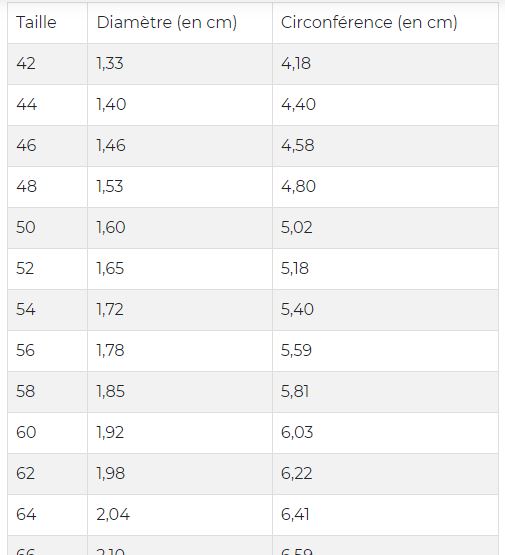Select diameter value 1,33
Screen dimensions: 505x555
pyautogui.click(x=110, y=64)
